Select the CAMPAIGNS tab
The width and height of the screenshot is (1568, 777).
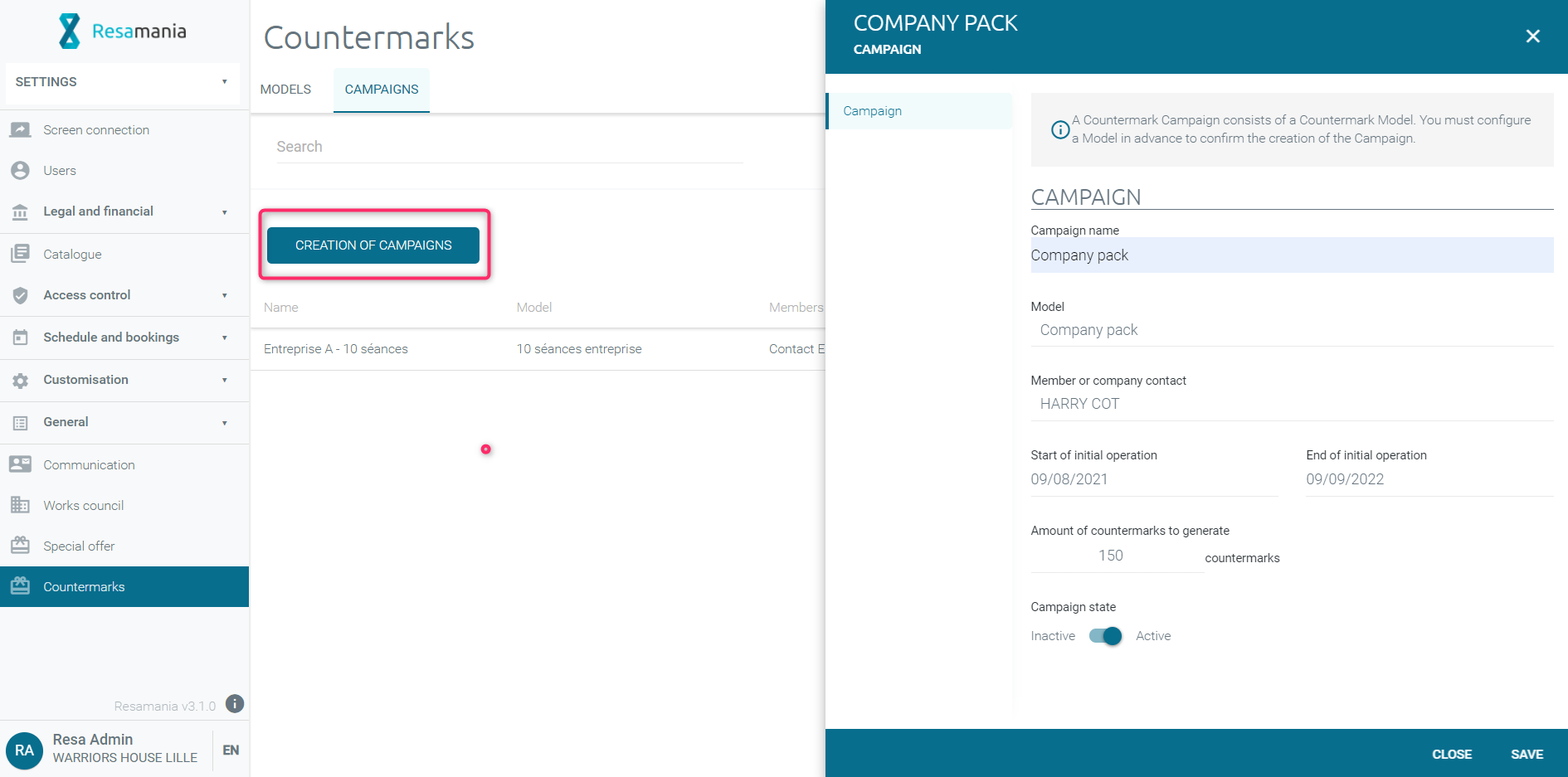click(x=382, y=90)
